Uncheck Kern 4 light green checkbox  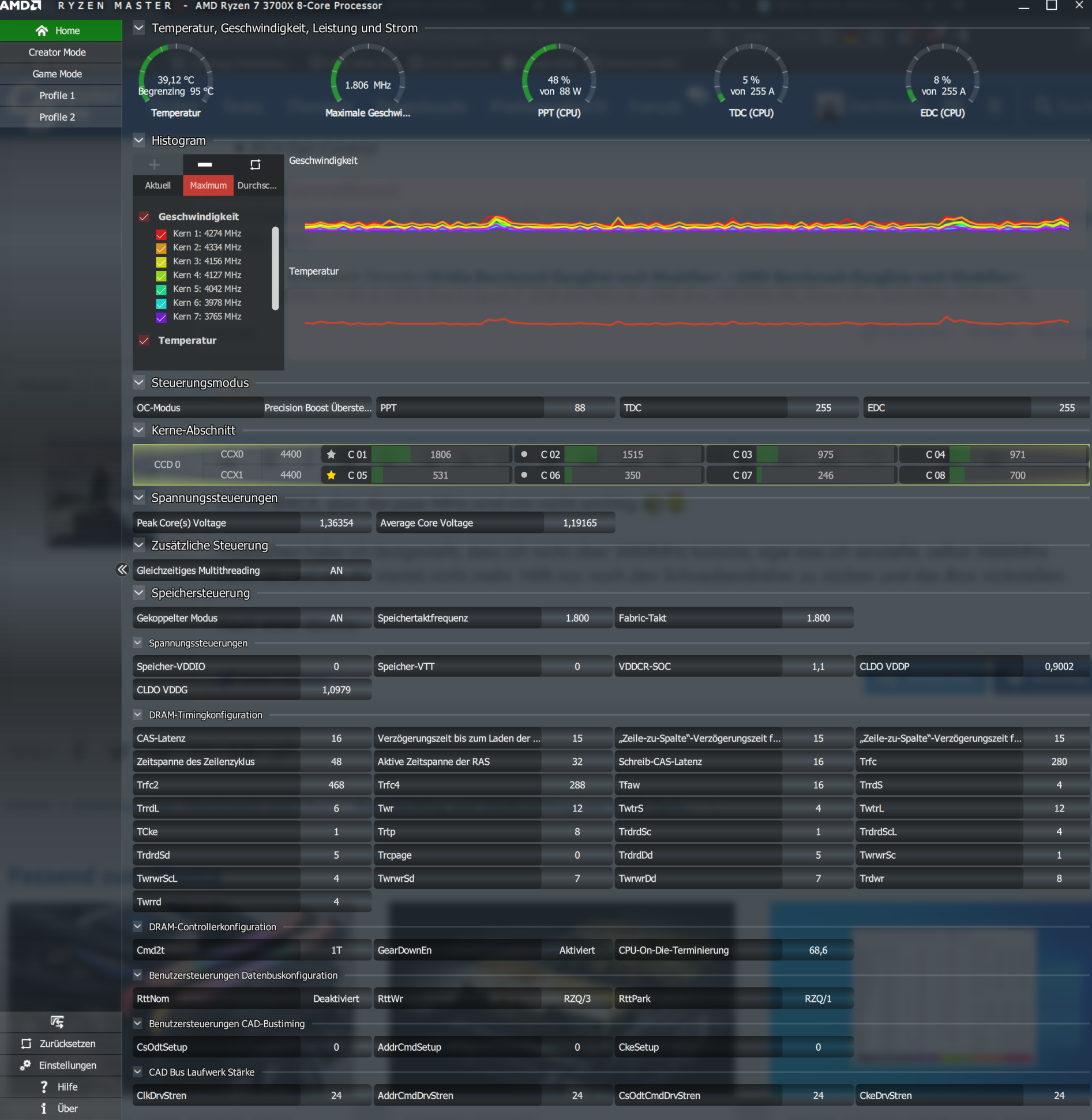click(x=162, y=276)
